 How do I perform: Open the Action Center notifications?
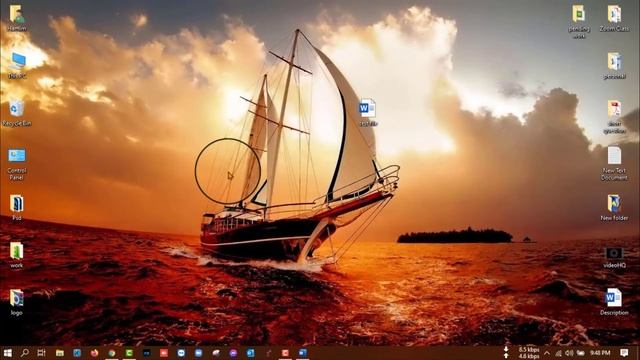(x=624, y=353)
